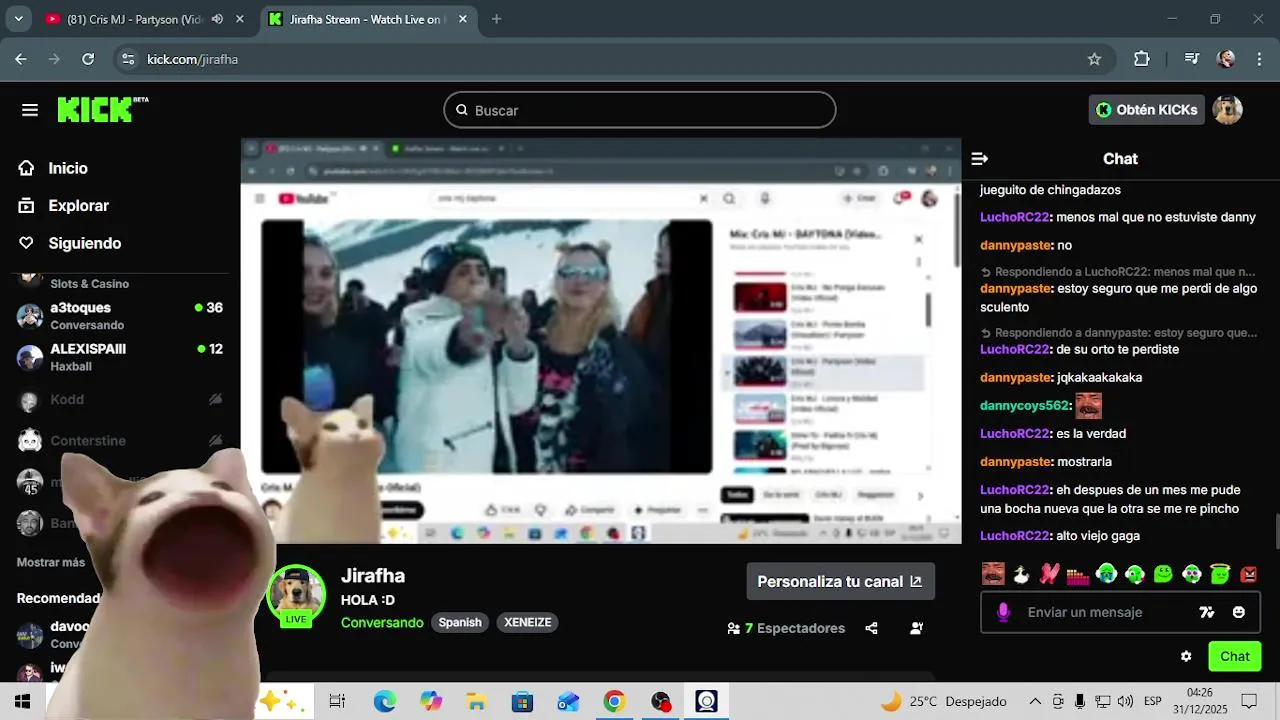Send message with green Chat button
Screen dimensions: 1280x720
[x=1234, y=656]
